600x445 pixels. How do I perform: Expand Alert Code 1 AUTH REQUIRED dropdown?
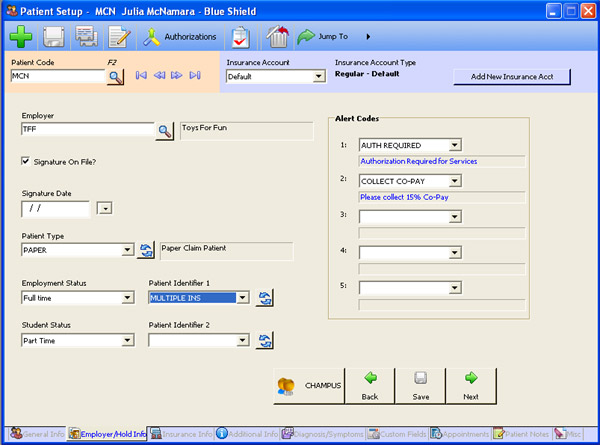click(x=454, y=146)
